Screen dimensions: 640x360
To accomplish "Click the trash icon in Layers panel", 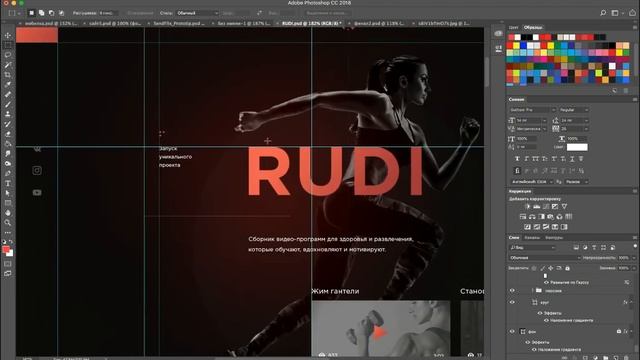I will pyautogui.click(x=626, y=358).
